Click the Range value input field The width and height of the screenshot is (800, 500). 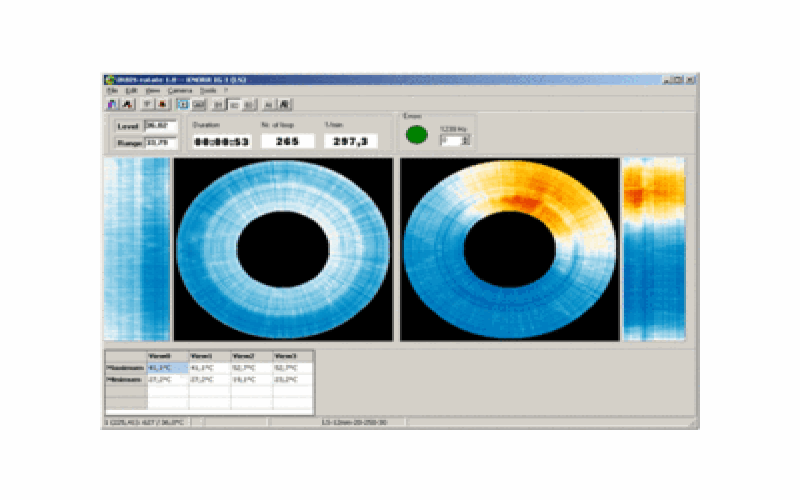pyautogui.click(x=160, y=142)
